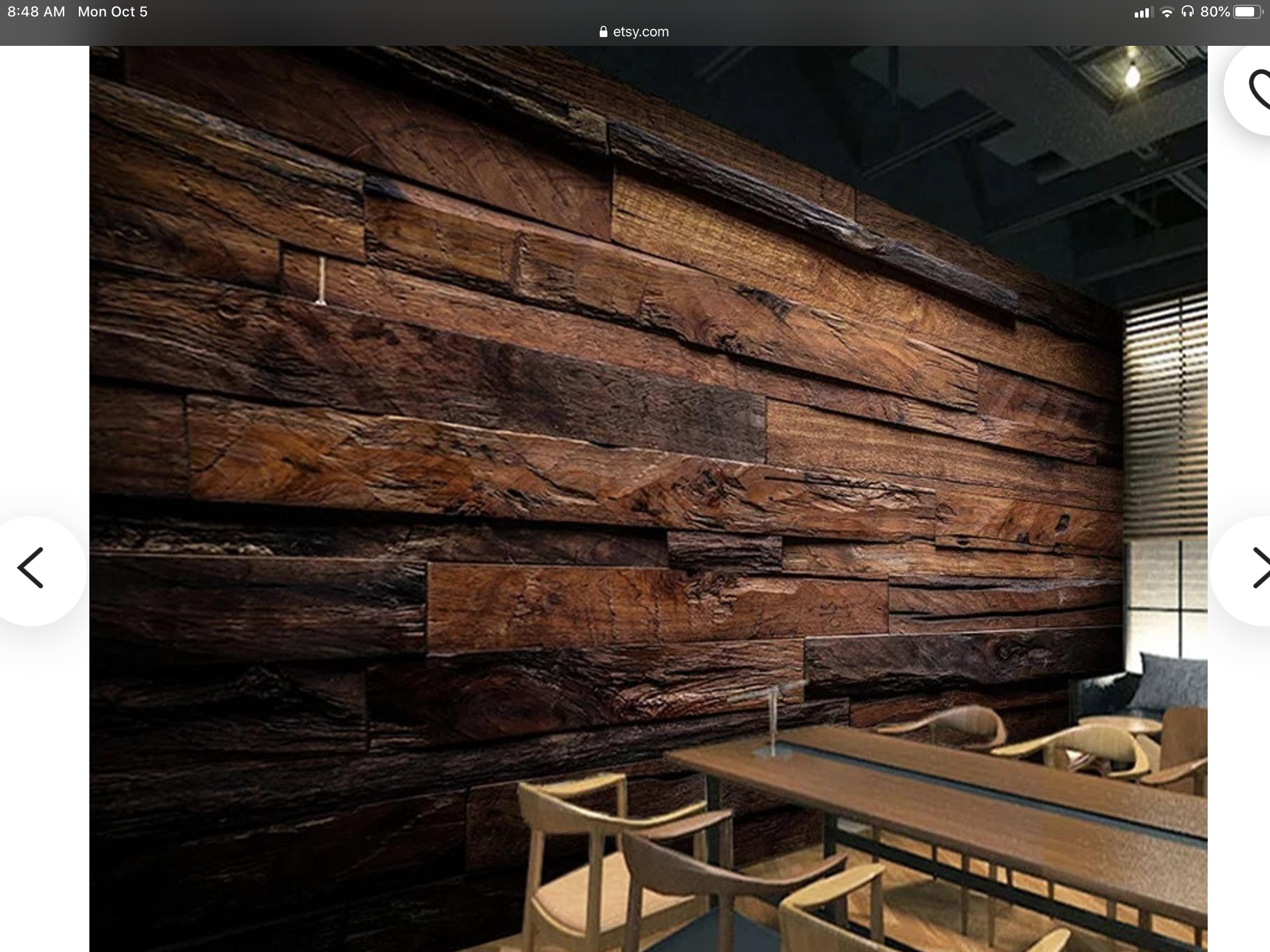This screenshot has height=952, width=1270.
Task: Tap the headphones status icon
Action: pyautogui.click(x=1187, y=12)
